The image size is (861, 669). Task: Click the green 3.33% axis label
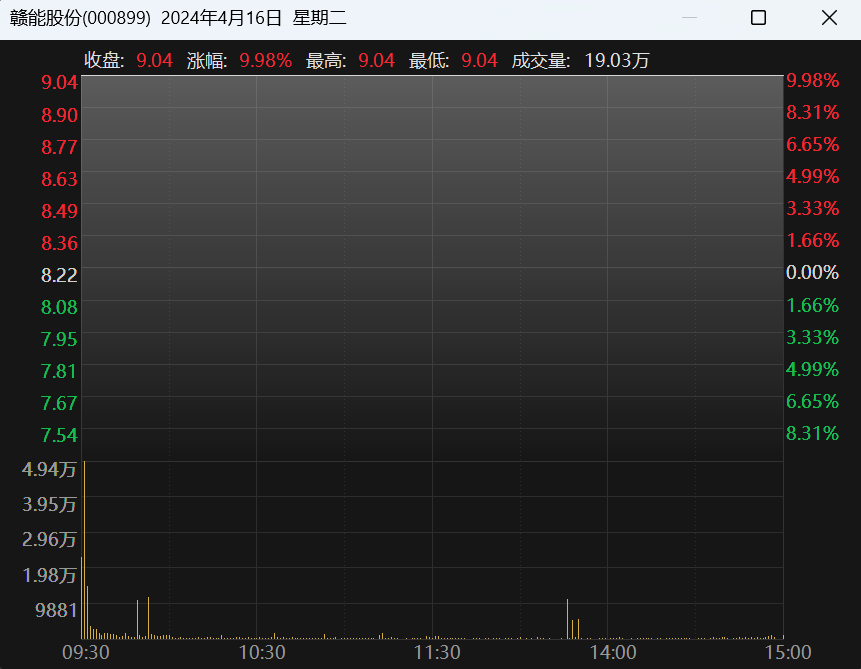click(x=812, y=337)
